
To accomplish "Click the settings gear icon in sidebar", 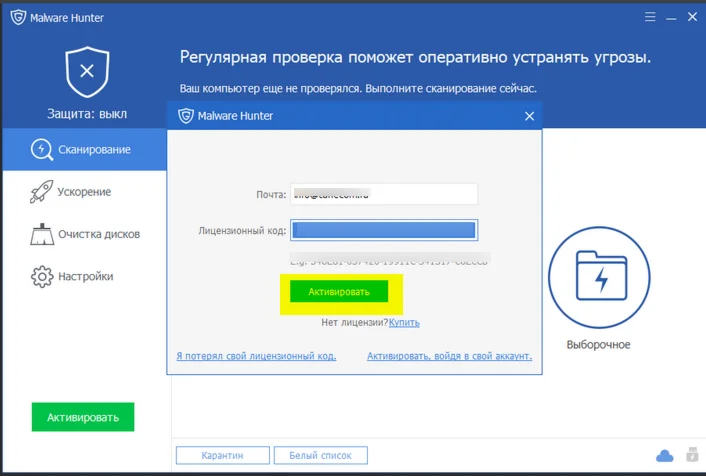I will coord(42,277).
